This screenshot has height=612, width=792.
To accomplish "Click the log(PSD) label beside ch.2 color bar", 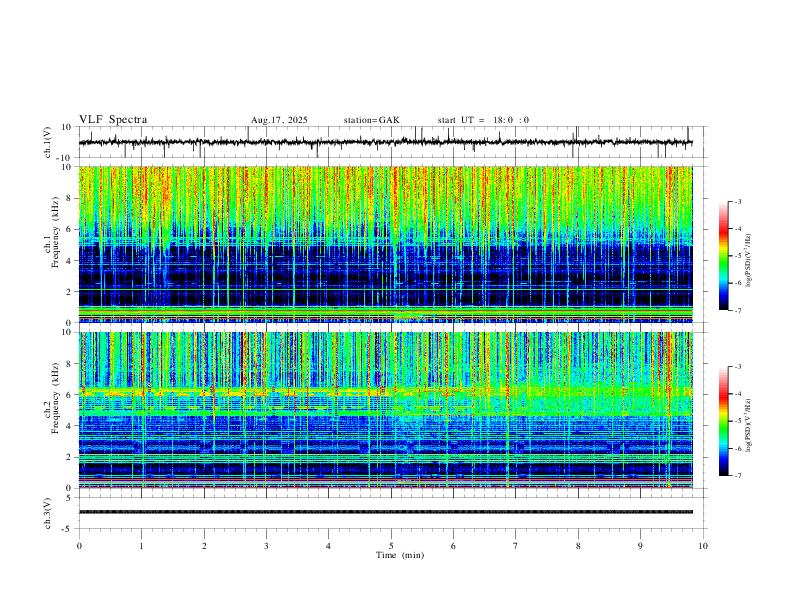I will pos(749,425).
